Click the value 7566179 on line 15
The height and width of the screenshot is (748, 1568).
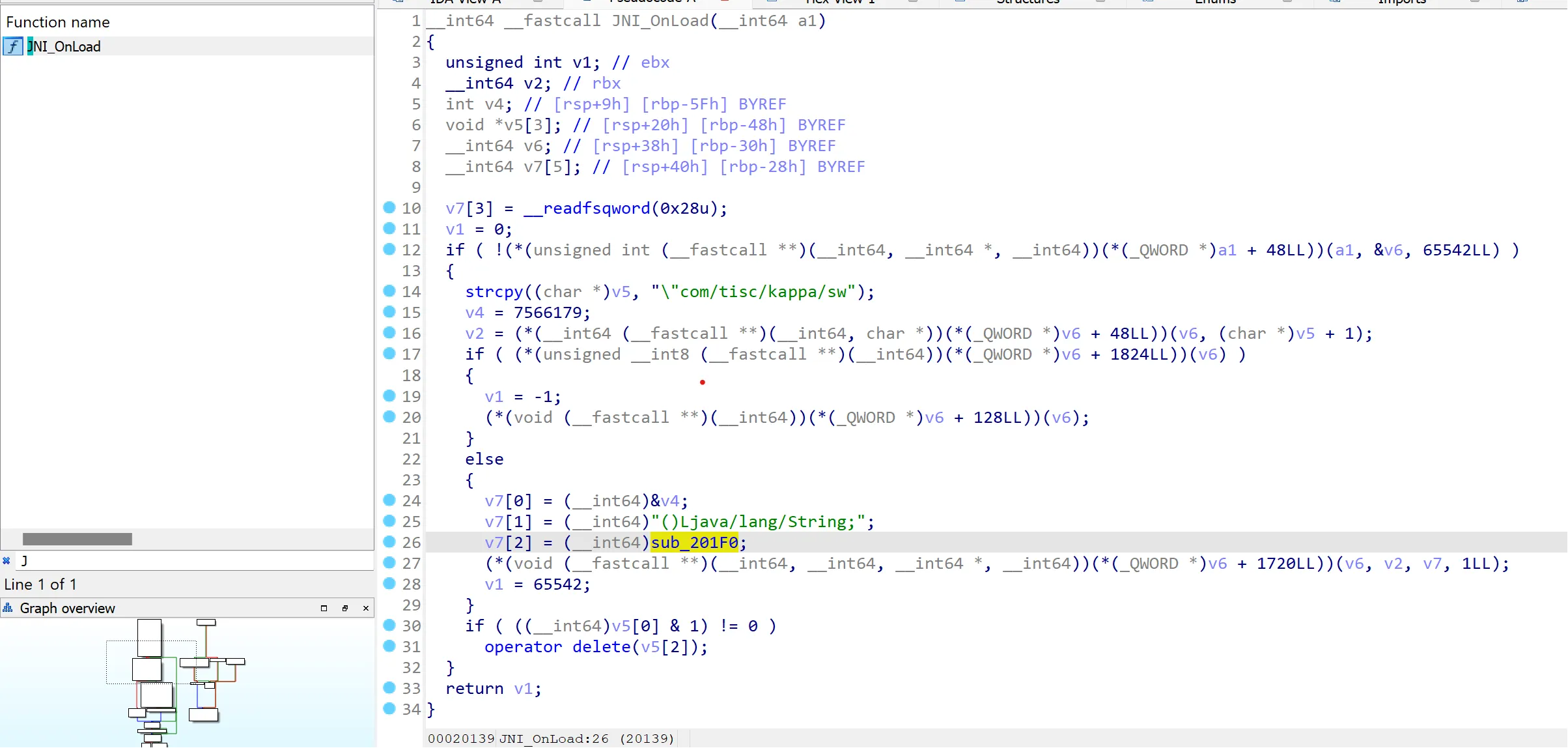click(x=548, y=313)
